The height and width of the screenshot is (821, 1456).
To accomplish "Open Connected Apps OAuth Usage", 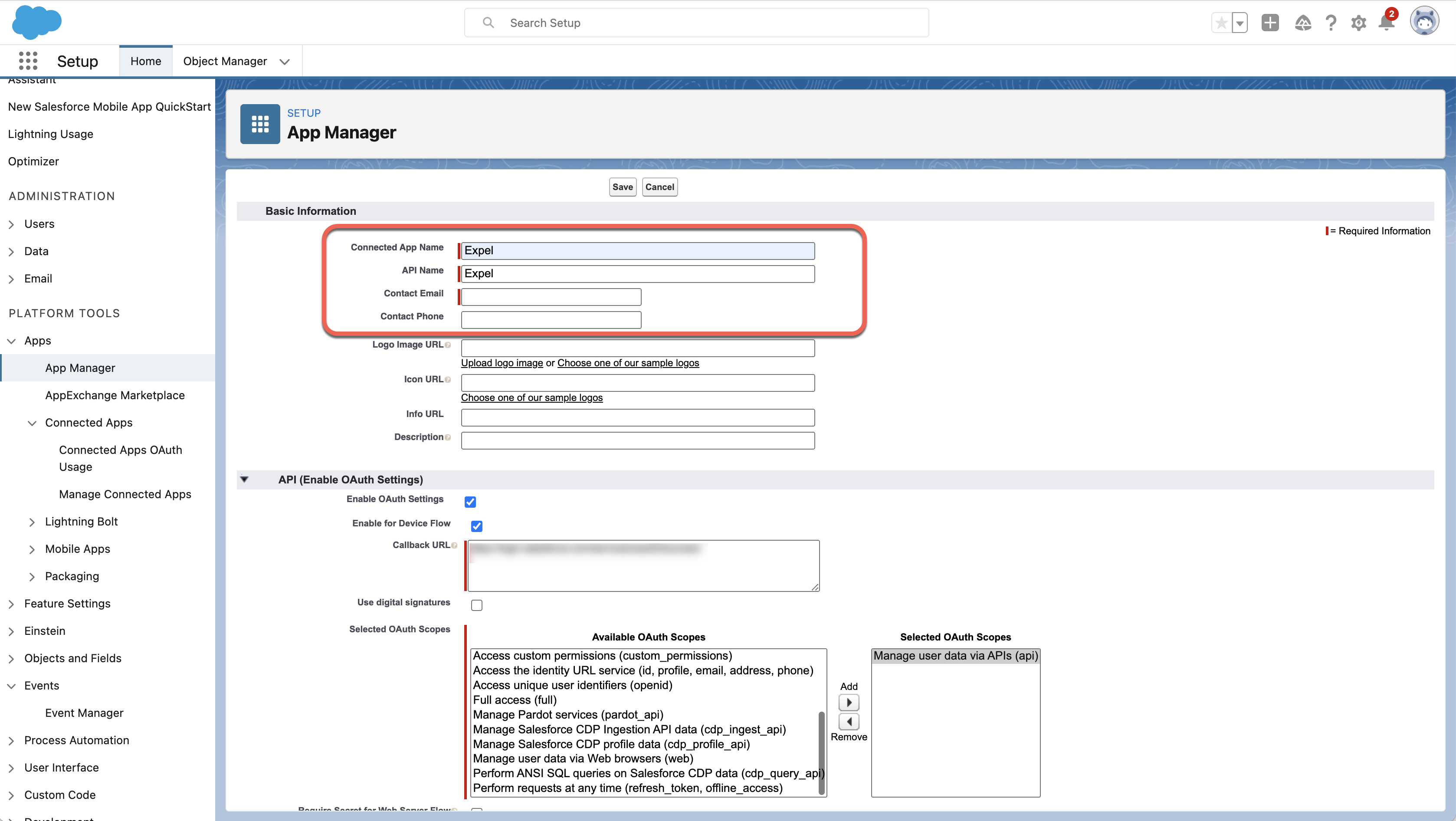I will click(x=120, y=458).
